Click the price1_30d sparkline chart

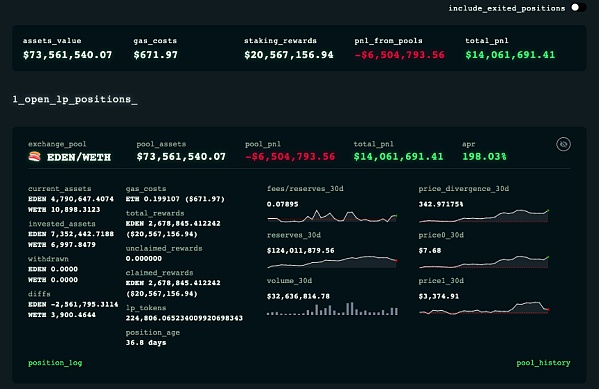484,308
